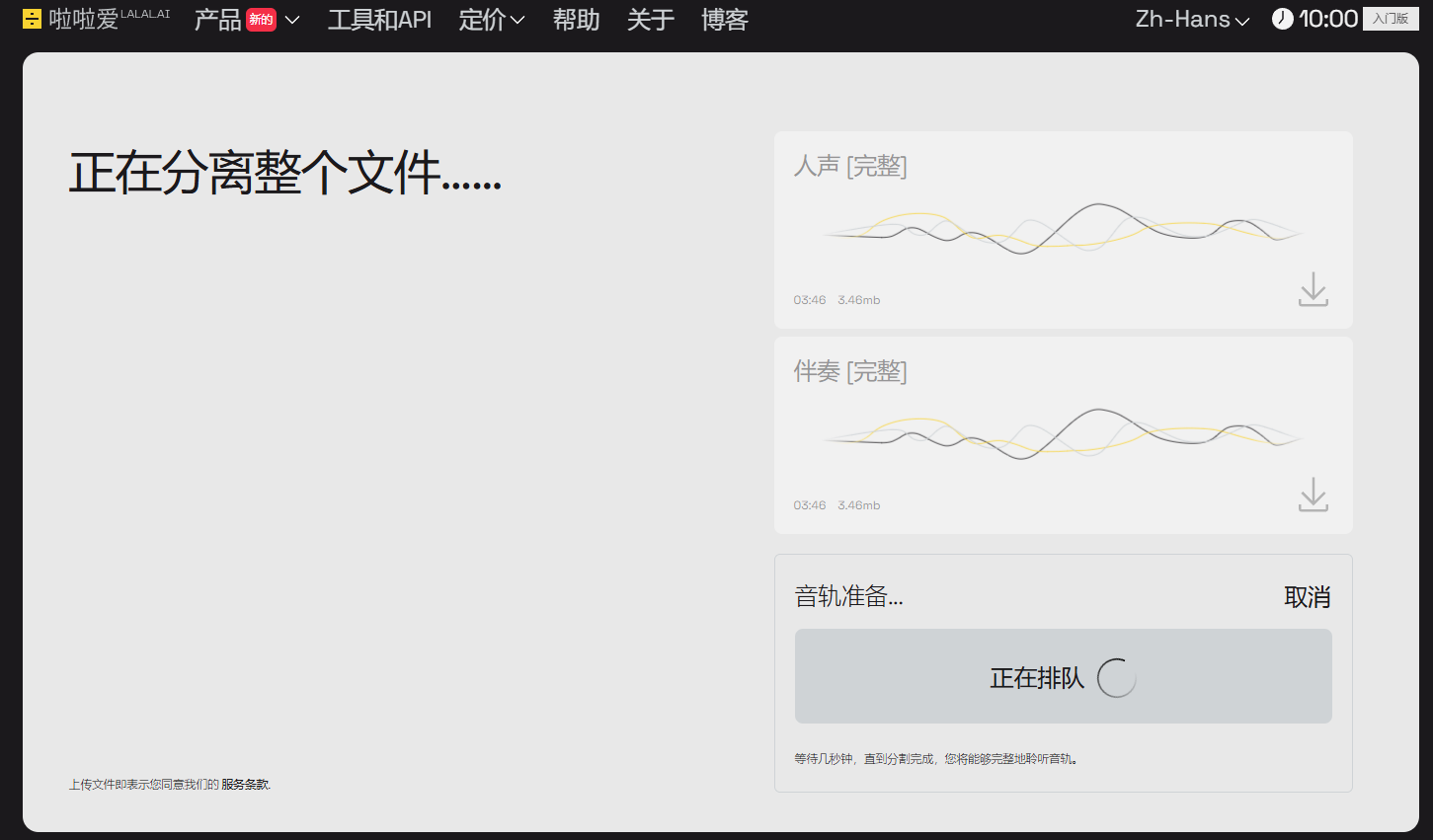Download the 人声 (vocals) track
The image size is (1433, 840).
click(x=1313, y=289)
